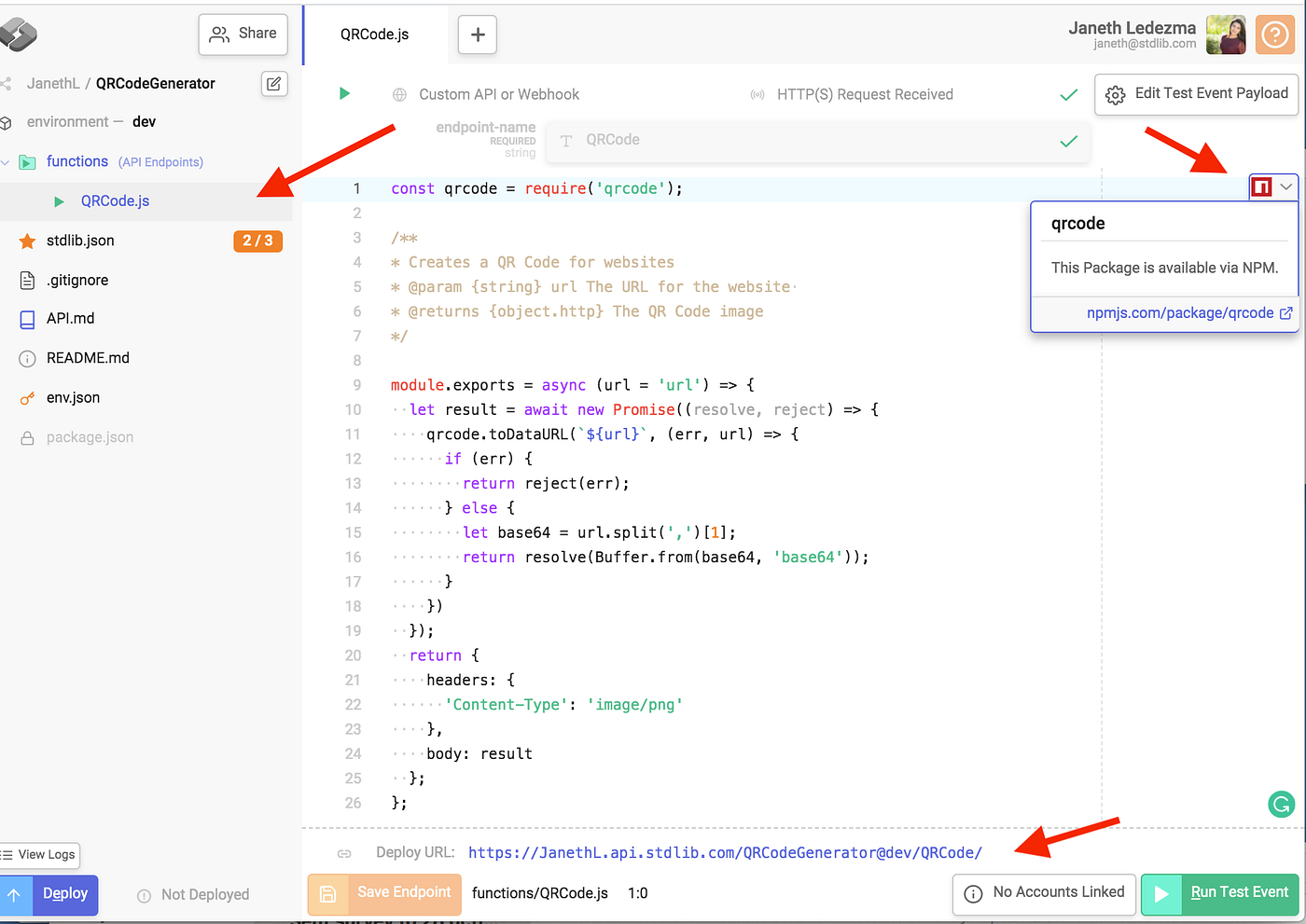Click the green run arrow beside Custom API
Image resolution: width=1306 pixels, height=924 pixels.
coord(344,93)
